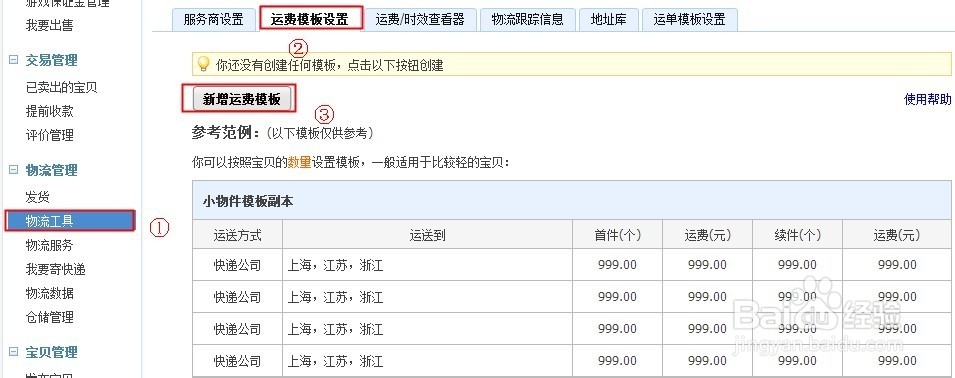The height and width of the screenshot is (378, 955).
Task: Click the 运送方式 column header
Action: (238, 235)
